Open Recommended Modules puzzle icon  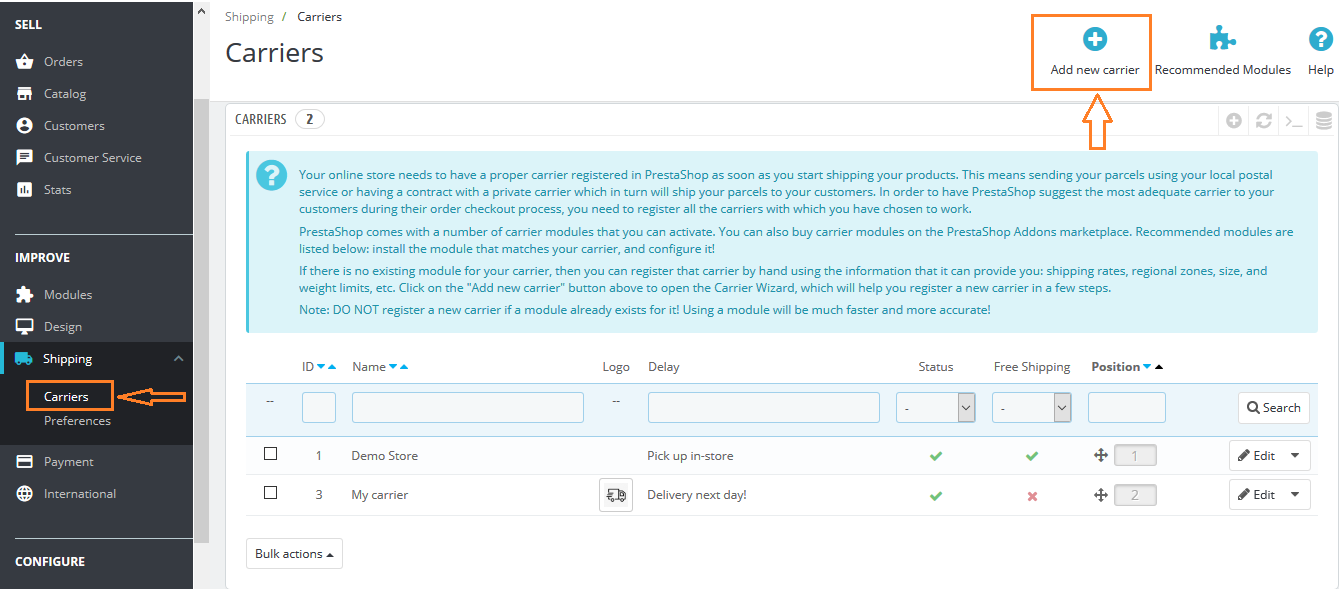[x=1222, y=40]
